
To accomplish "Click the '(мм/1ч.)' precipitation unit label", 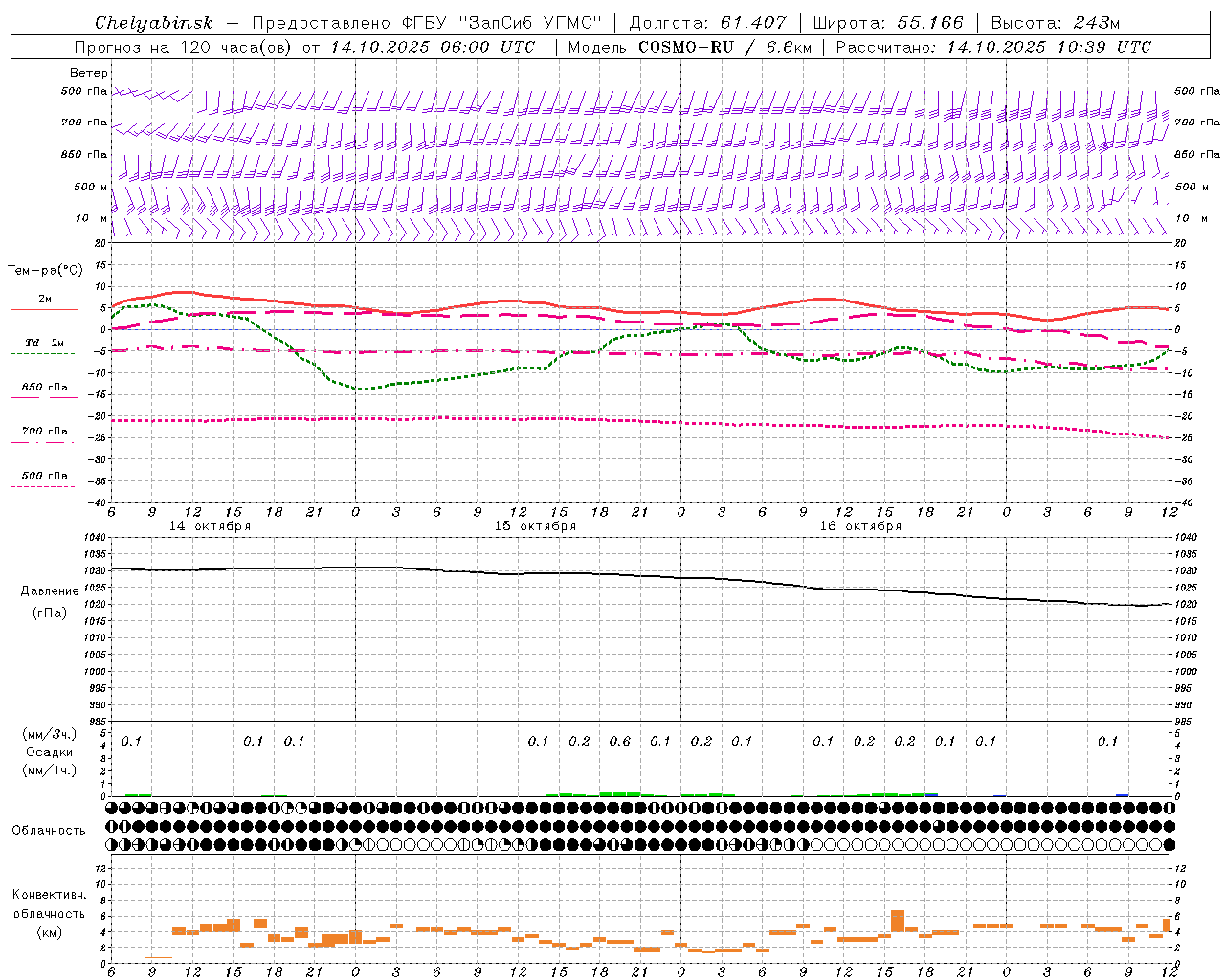I will tap(50, 770).
